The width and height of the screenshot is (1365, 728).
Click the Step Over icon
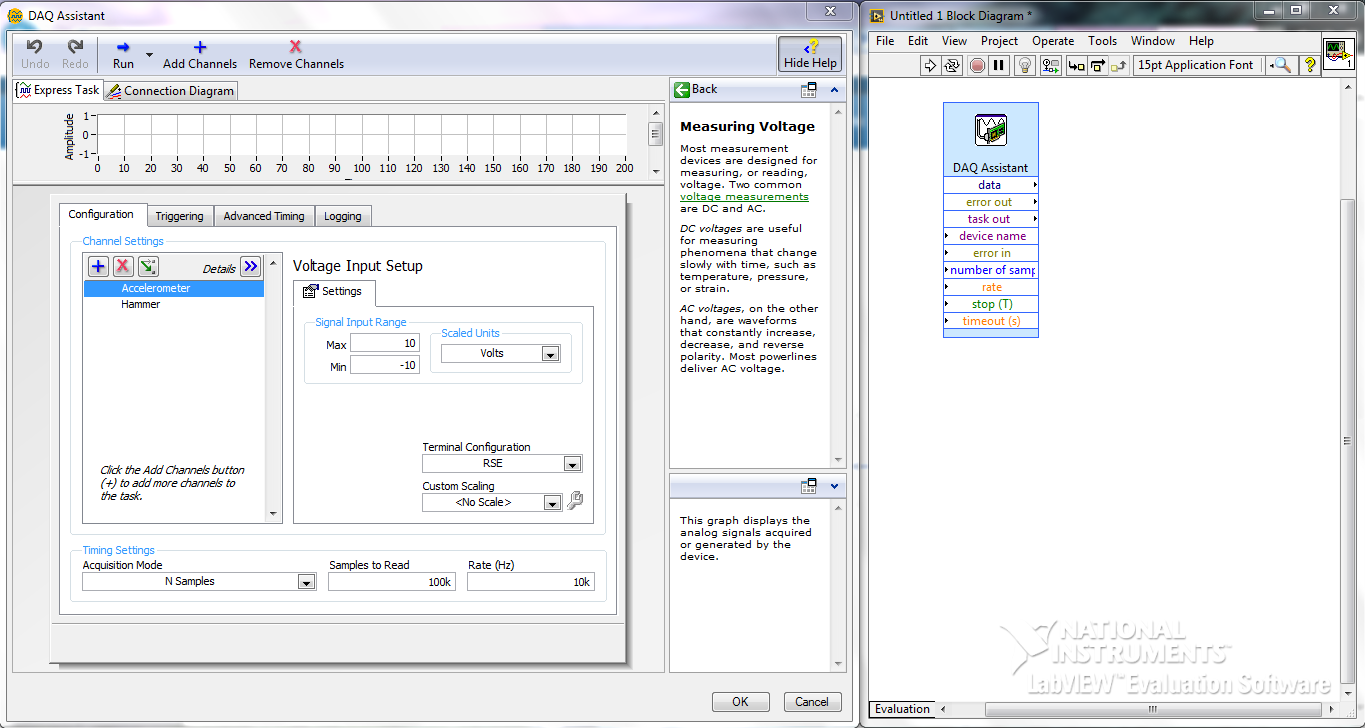point(1098,65)
